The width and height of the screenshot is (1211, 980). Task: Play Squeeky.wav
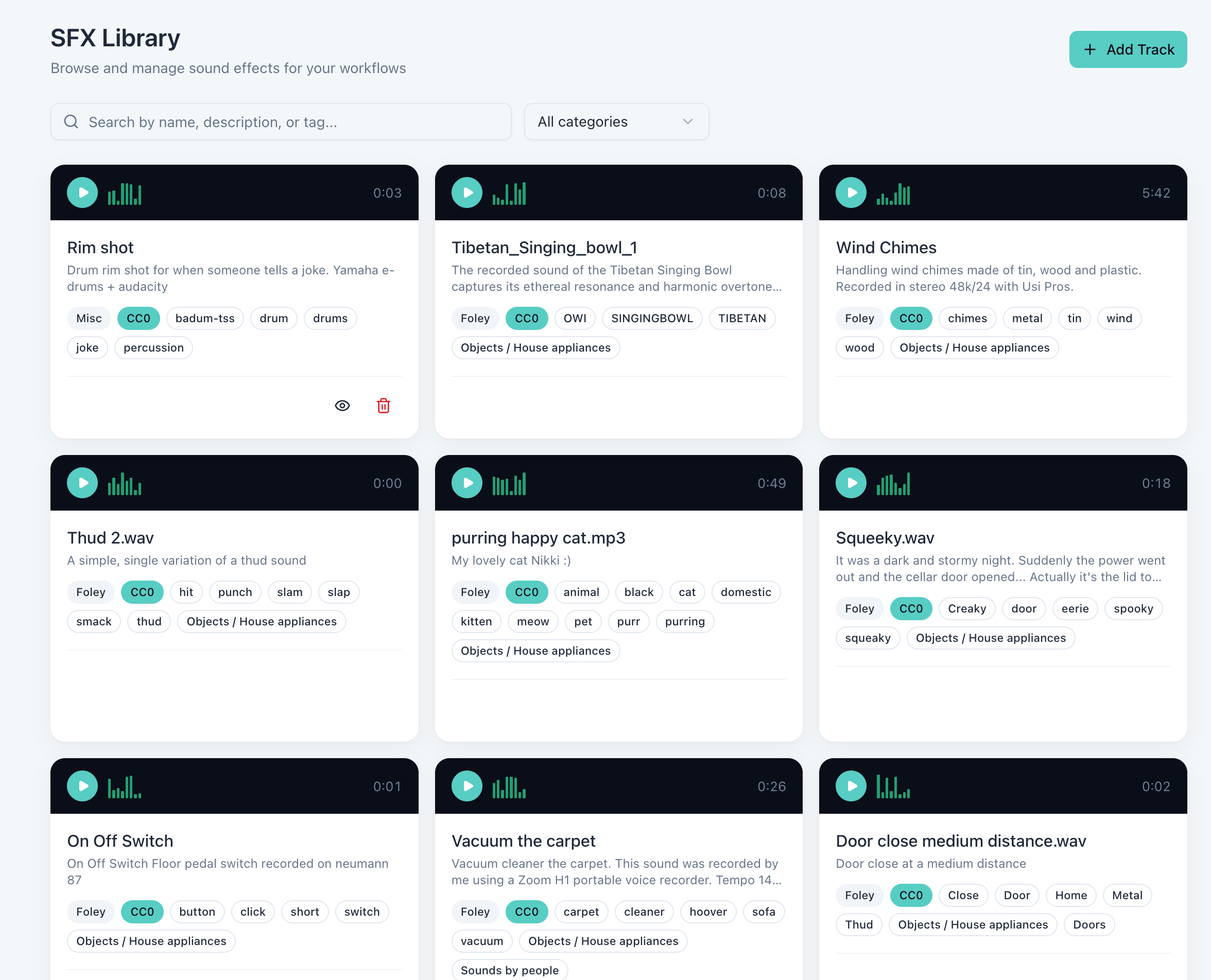[x=851, y=483]
